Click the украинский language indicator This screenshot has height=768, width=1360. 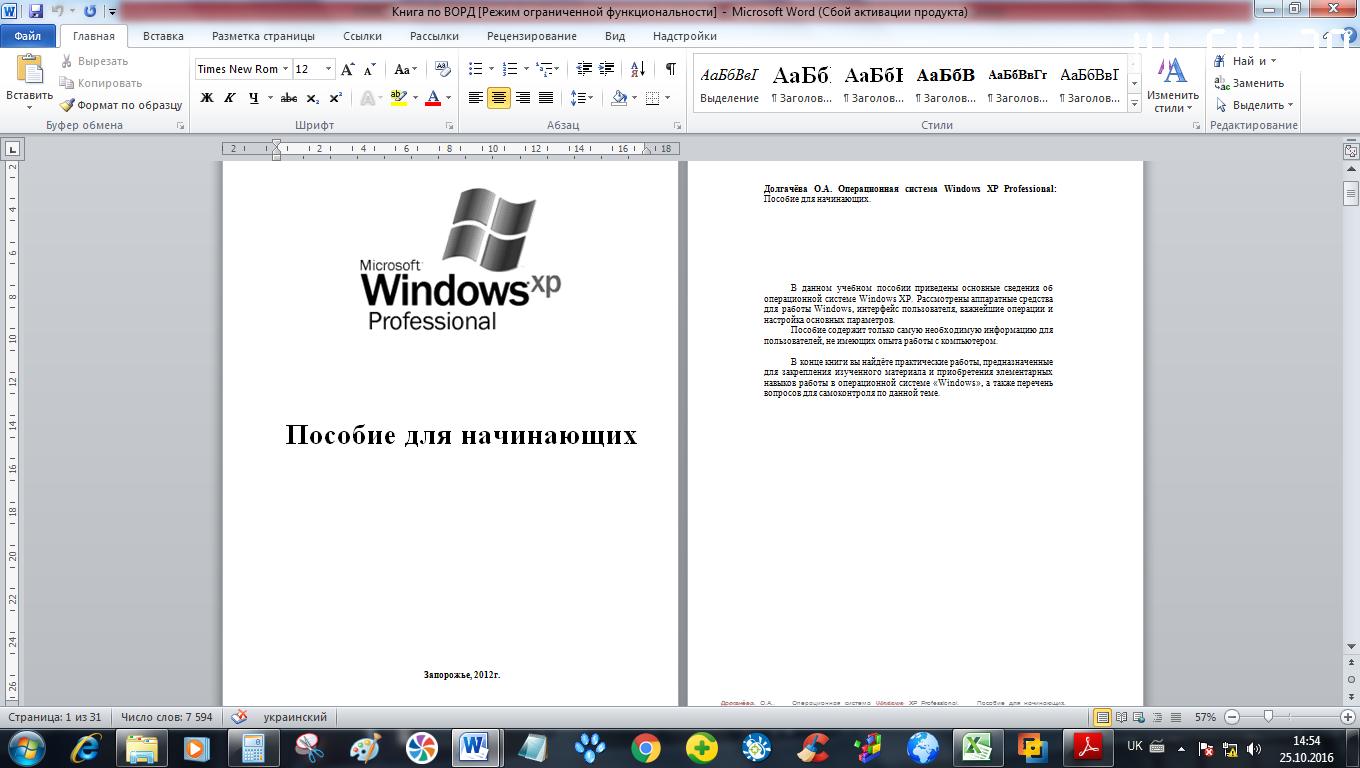click(x=295, y=717)
